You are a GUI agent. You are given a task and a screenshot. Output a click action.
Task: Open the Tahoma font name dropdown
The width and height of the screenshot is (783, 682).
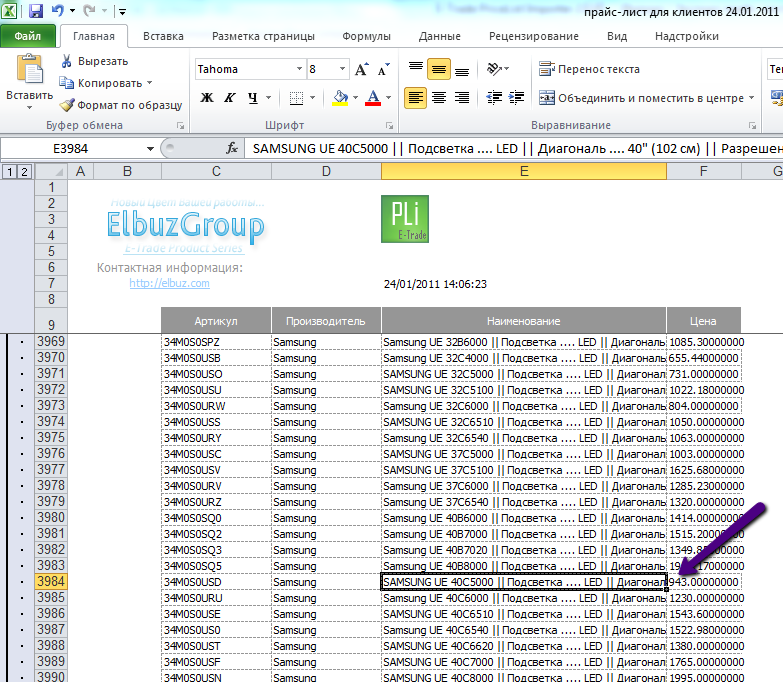point(299,69)
